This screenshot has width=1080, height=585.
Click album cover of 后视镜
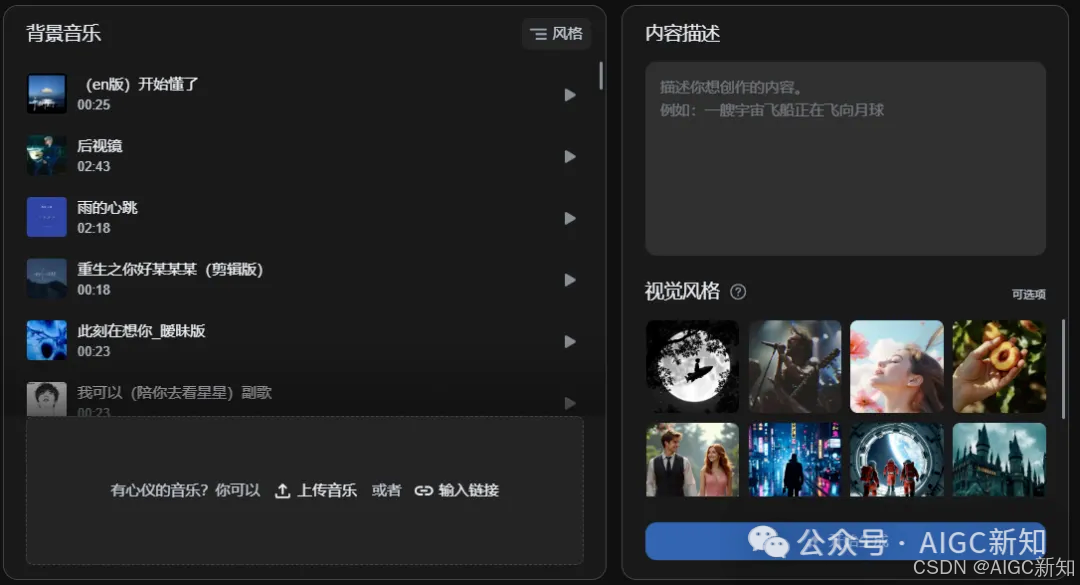[x=47, y=155]
